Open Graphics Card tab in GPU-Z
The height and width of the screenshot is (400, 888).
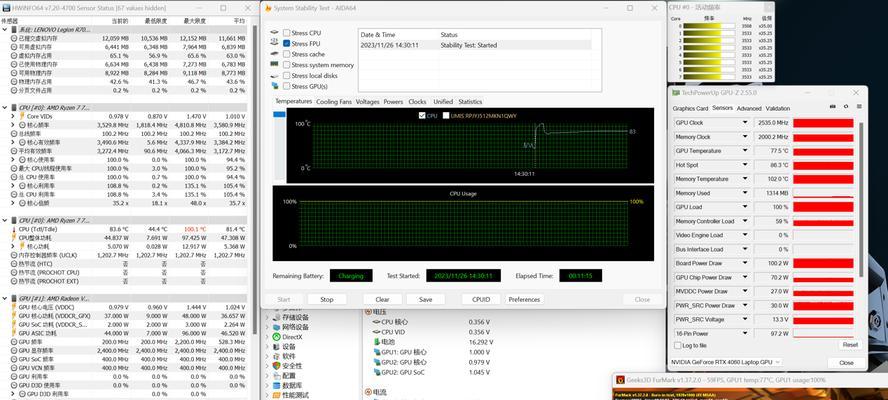point(690,108)
